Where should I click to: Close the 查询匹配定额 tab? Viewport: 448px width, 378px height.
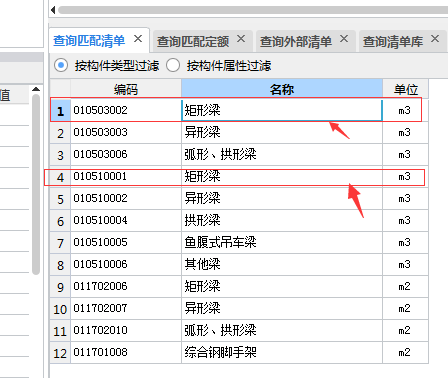pos(241,39)
